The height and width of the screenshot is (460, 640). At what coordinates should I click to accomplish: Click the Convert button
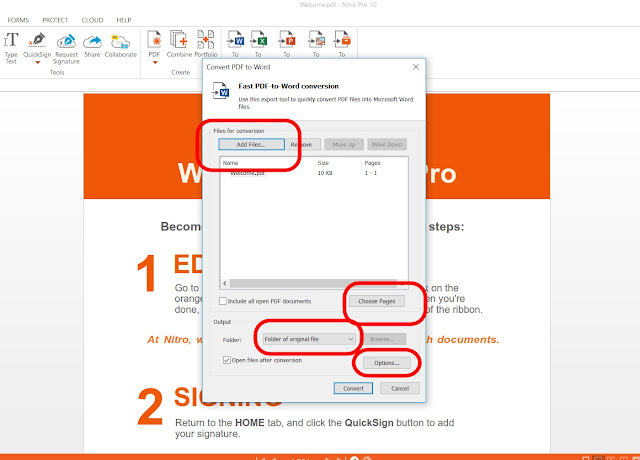coord(353,389)
